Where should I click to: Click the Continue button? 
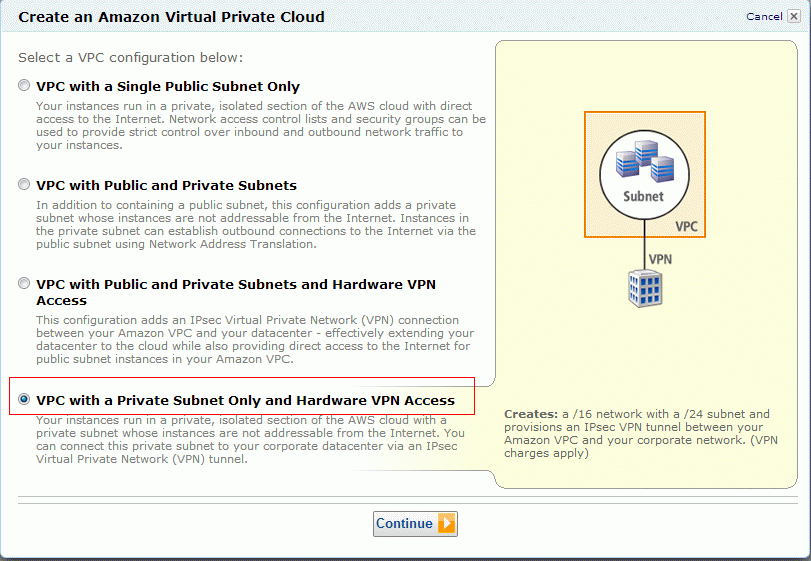tap(415, 524)
